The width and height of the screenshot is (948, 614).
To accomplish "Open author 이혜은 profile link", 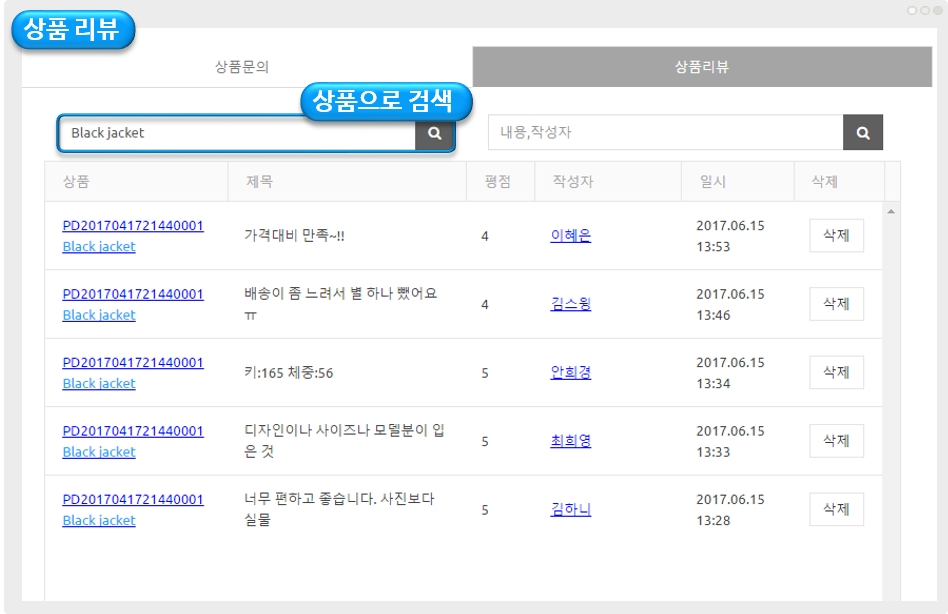I will click(x=570, y=236).
